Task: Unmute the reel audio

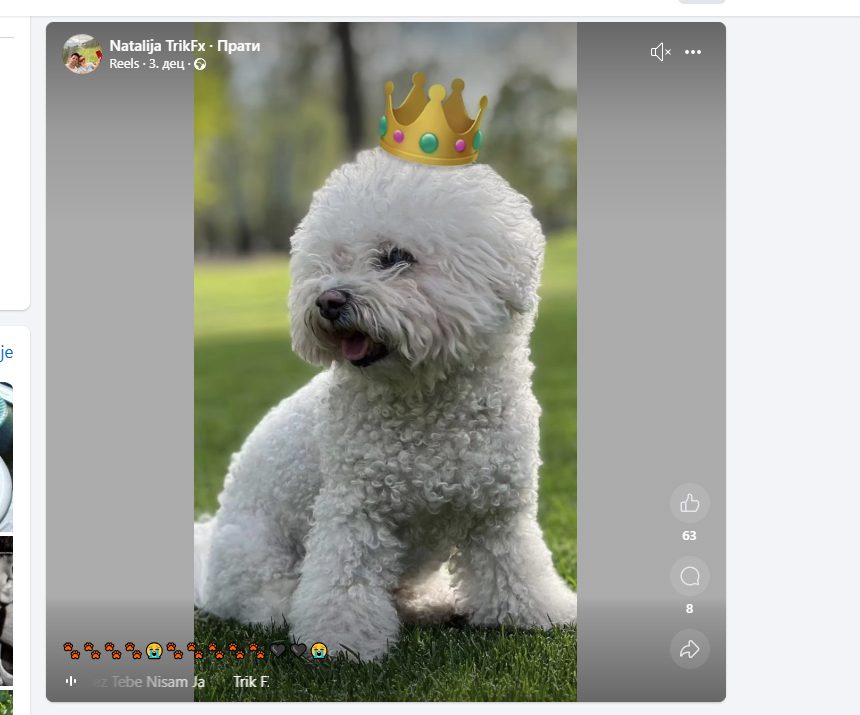Action: (x=660, y=52)
